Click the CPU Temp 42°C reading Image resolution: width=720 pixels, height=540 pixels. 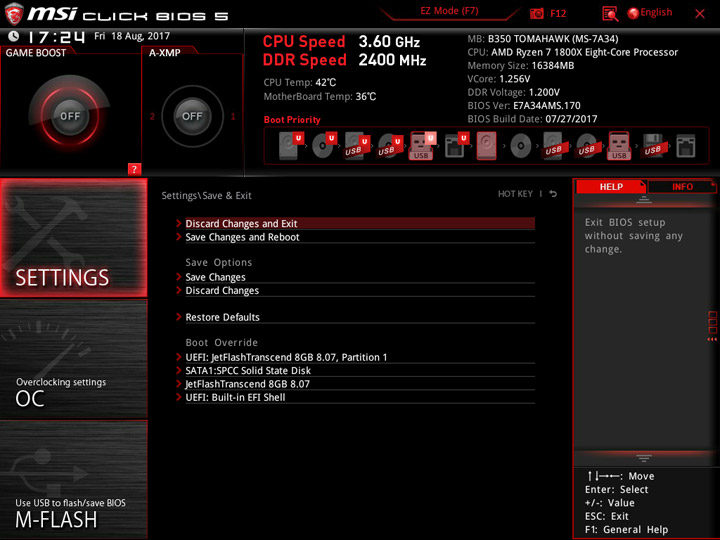pos(299,83)
